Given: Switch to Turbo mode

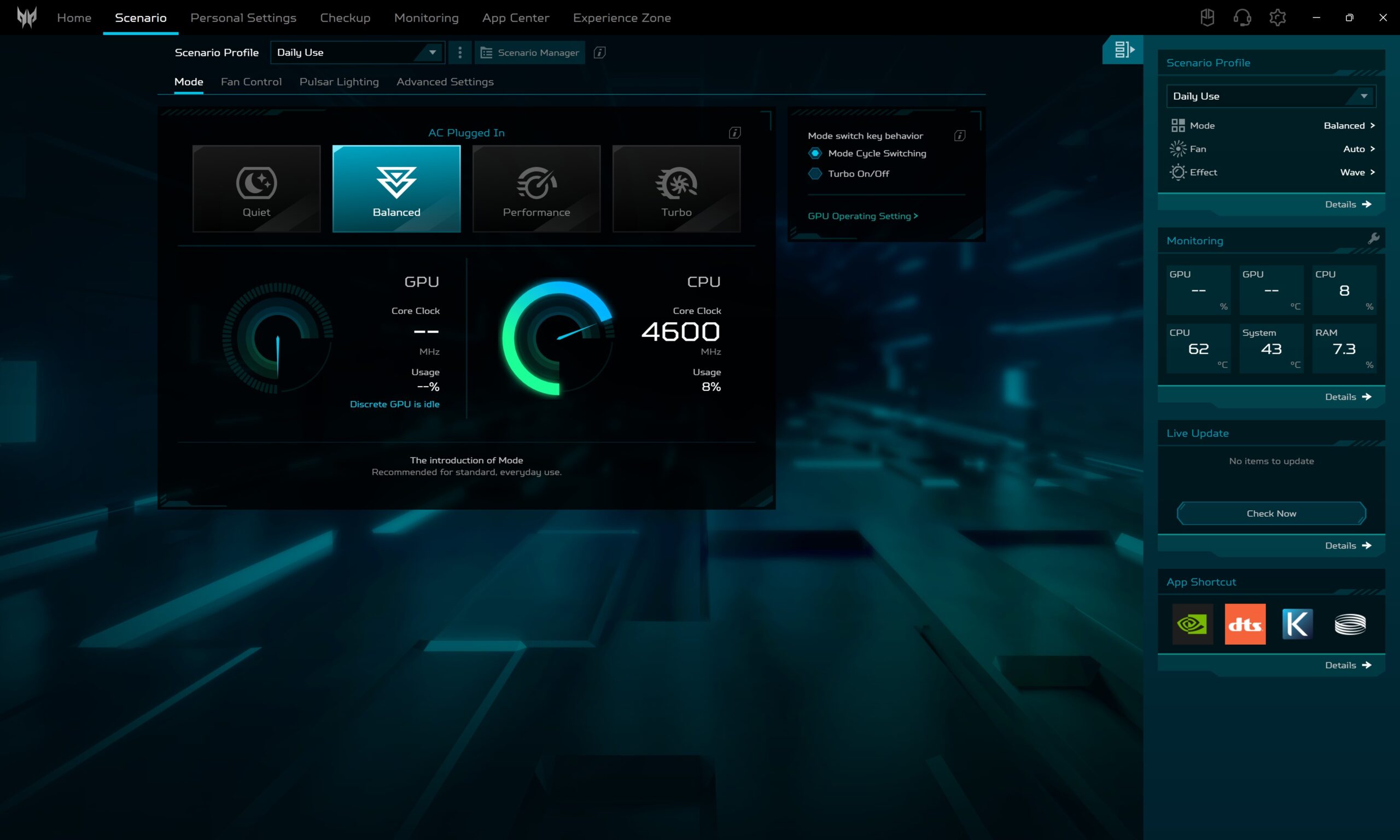Looking at the screenshot, I should (x=676, y=189).
